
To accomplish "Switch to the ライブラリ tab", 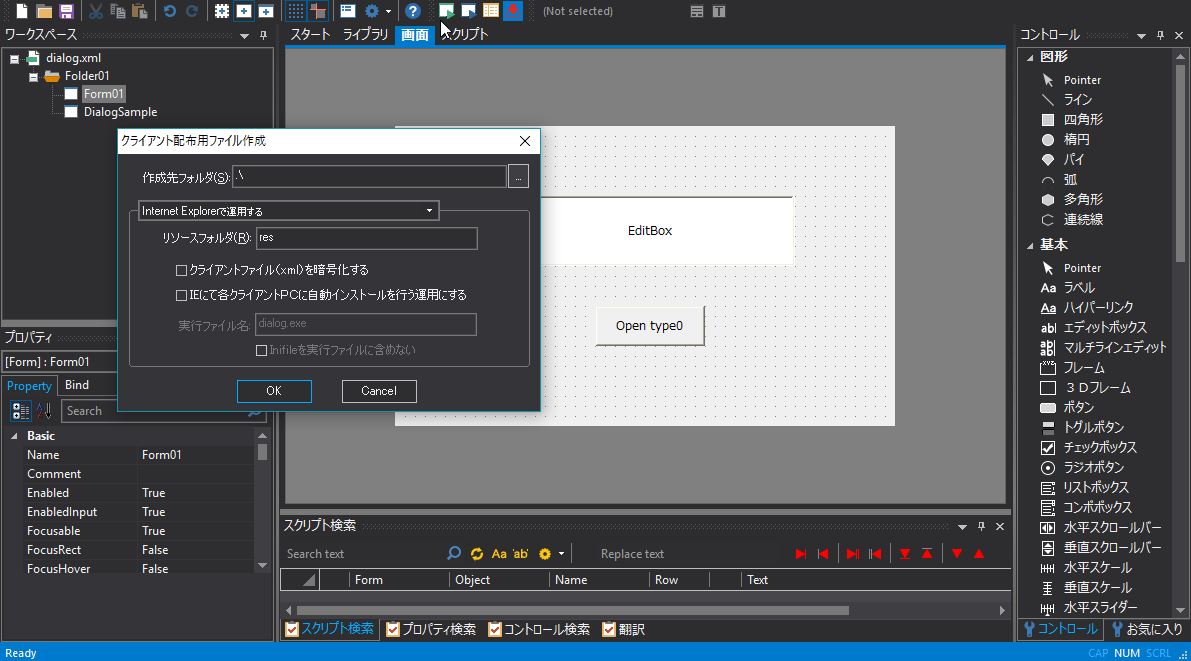I will click(x=365, y=35).
